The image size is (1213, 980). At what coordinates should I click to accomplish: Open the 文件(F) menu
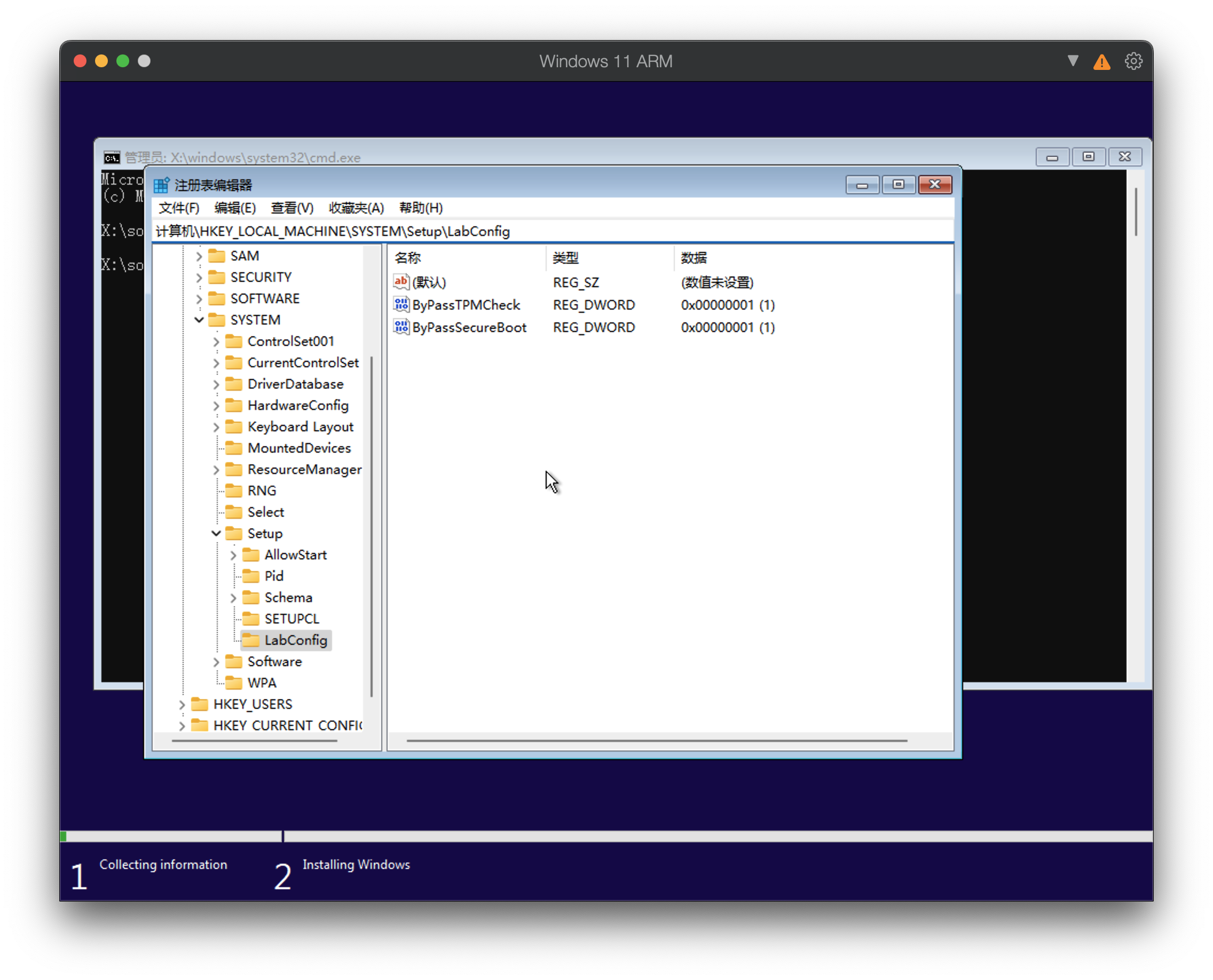point(179,208)
